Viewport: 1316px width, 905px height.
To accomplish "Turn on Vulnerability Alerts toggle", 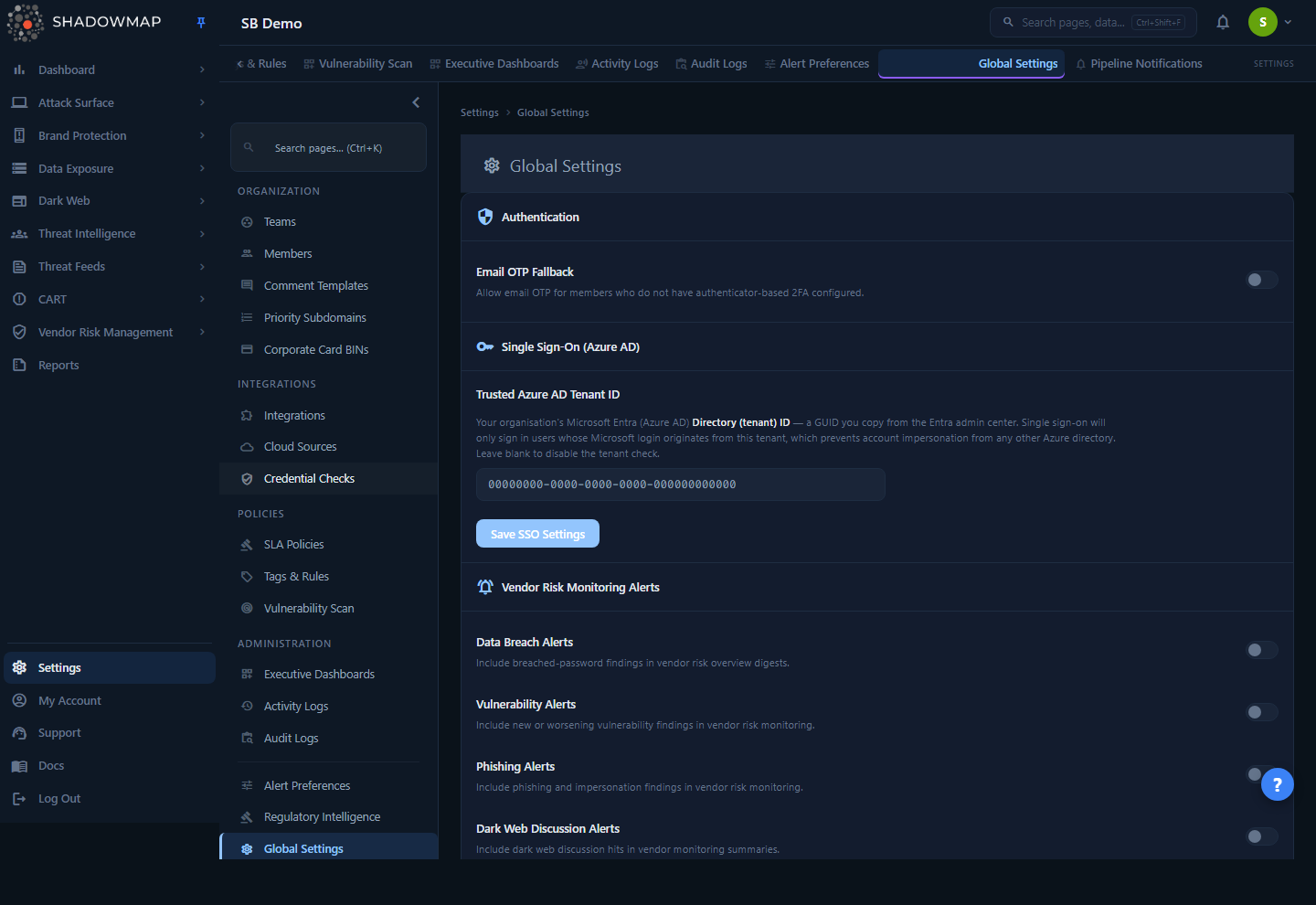I will click(x=1262, y=712).
